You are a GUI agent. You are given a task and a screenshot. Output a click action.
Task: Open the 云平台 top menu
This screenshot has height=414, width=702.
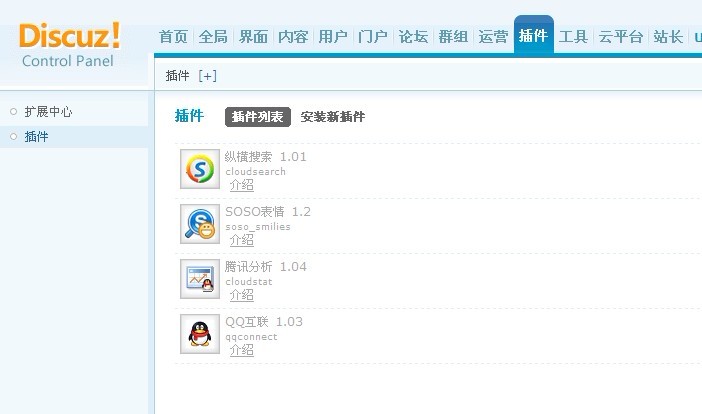click(x=621, y=37)
